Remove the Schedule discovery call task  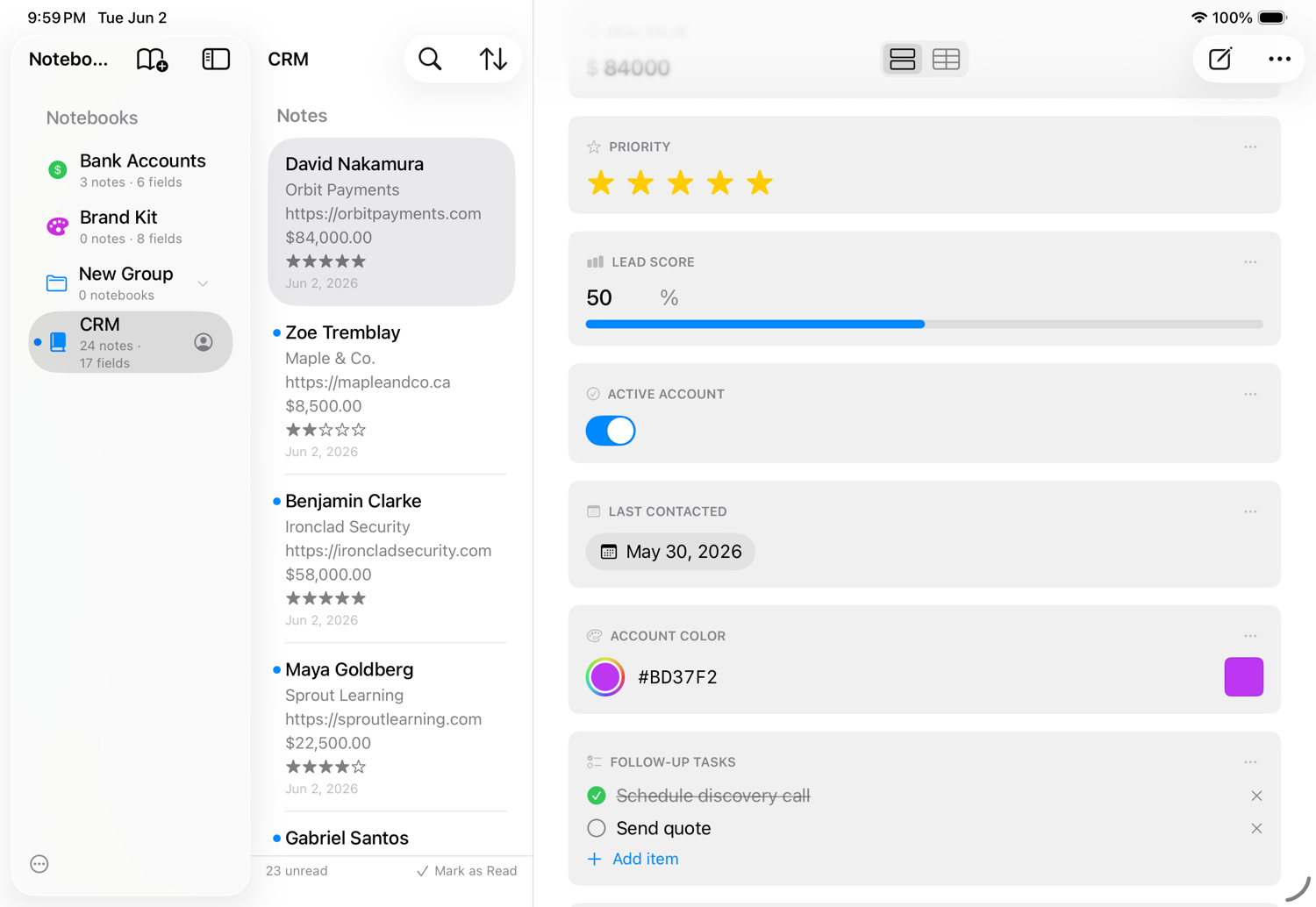pyautogui.click(x=1256, y=796)
